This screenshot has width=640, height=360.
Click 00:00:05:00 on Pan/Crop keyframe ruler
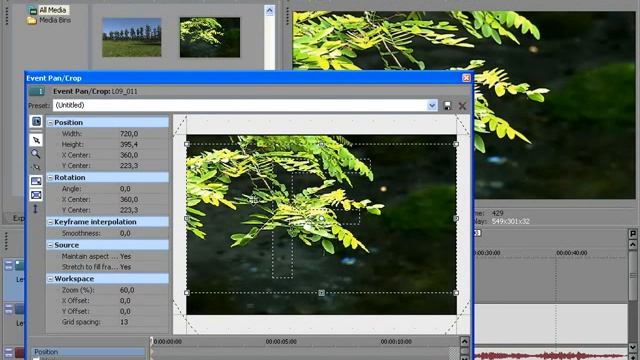pos(281,342)
